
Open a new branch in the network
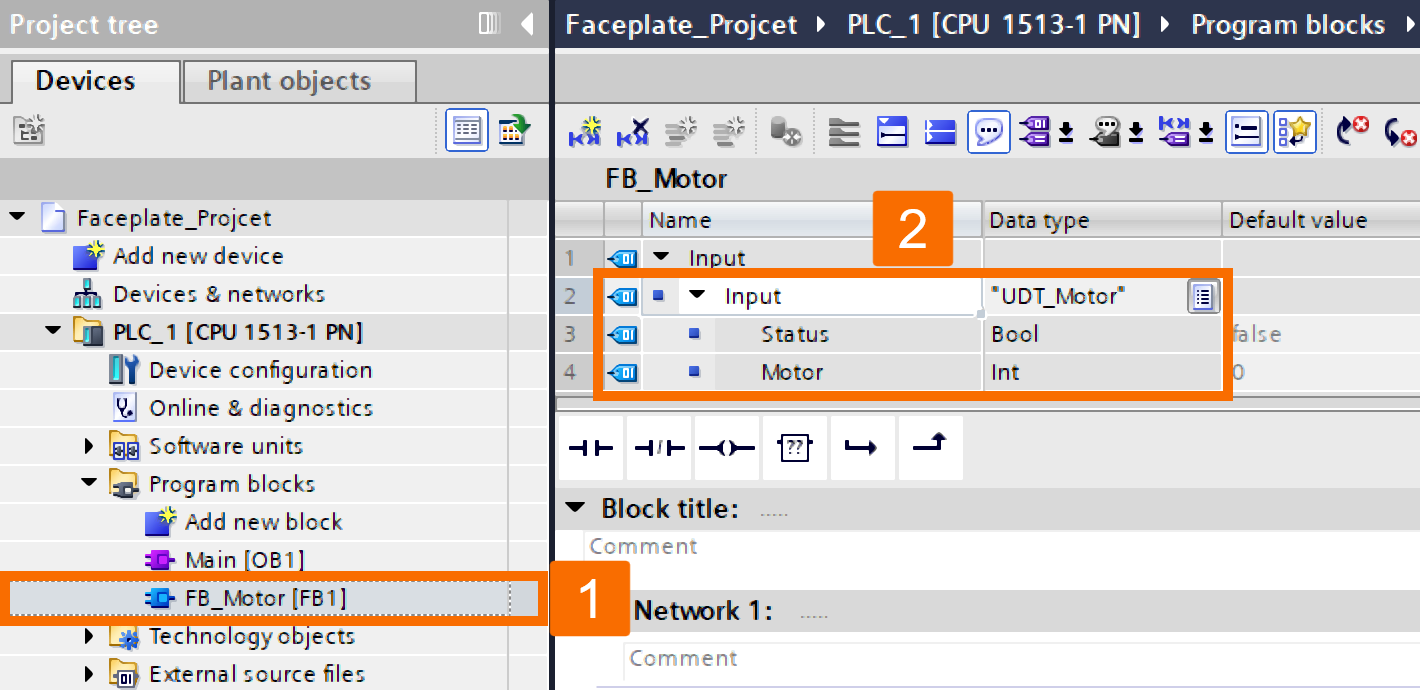(862, 448)
